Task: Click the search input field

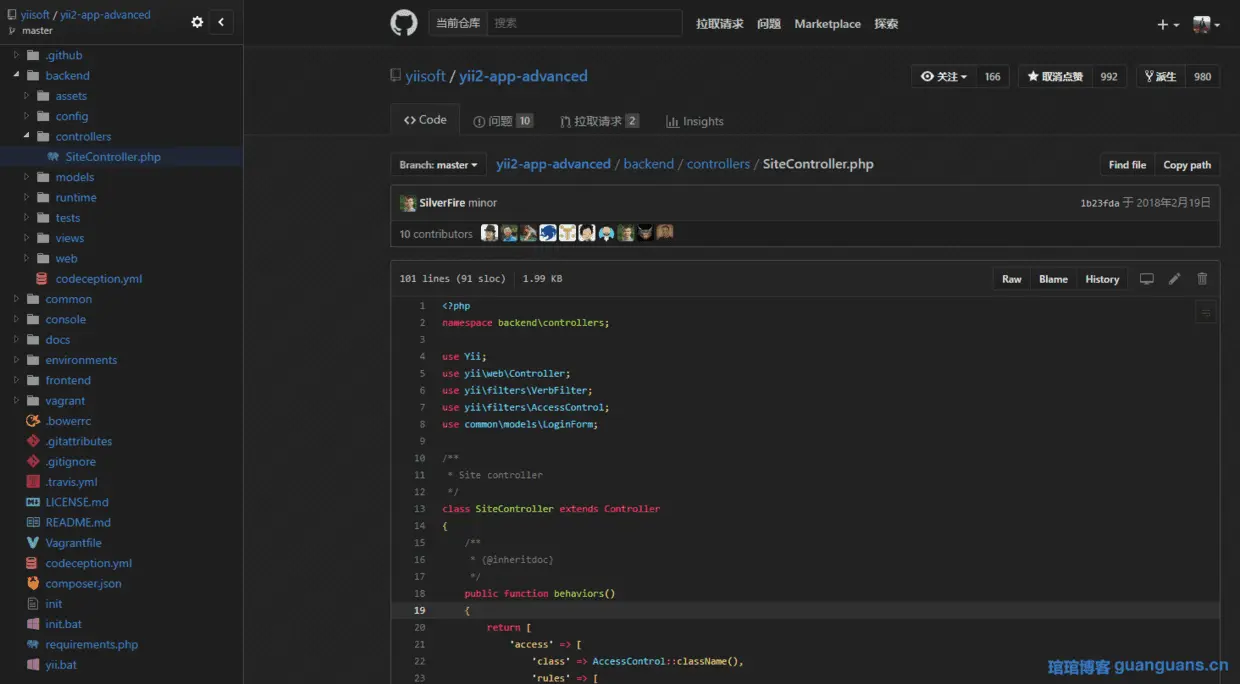Action: pos(584,23)
